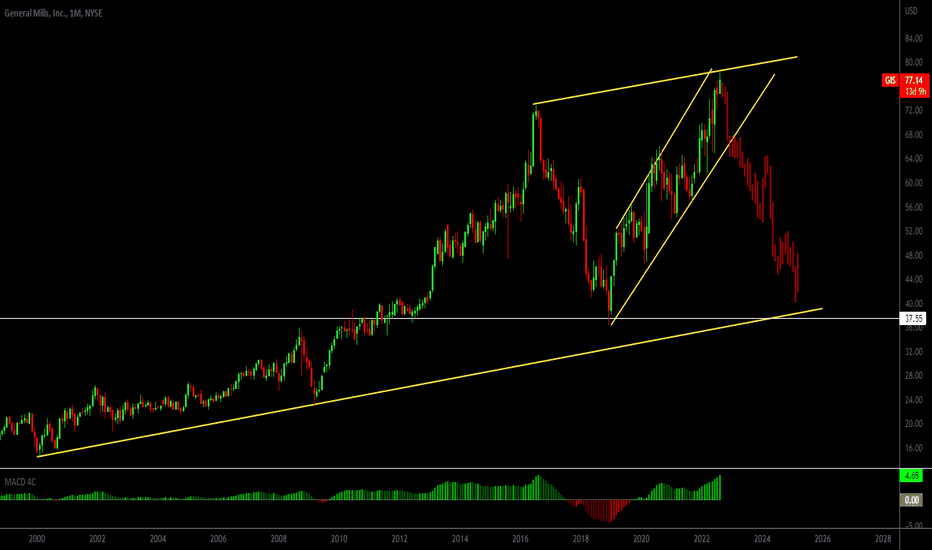The width and height of the screenshot is (932, 550).
Task: Click the 28.00 price axis label
Action: (914, 375)
